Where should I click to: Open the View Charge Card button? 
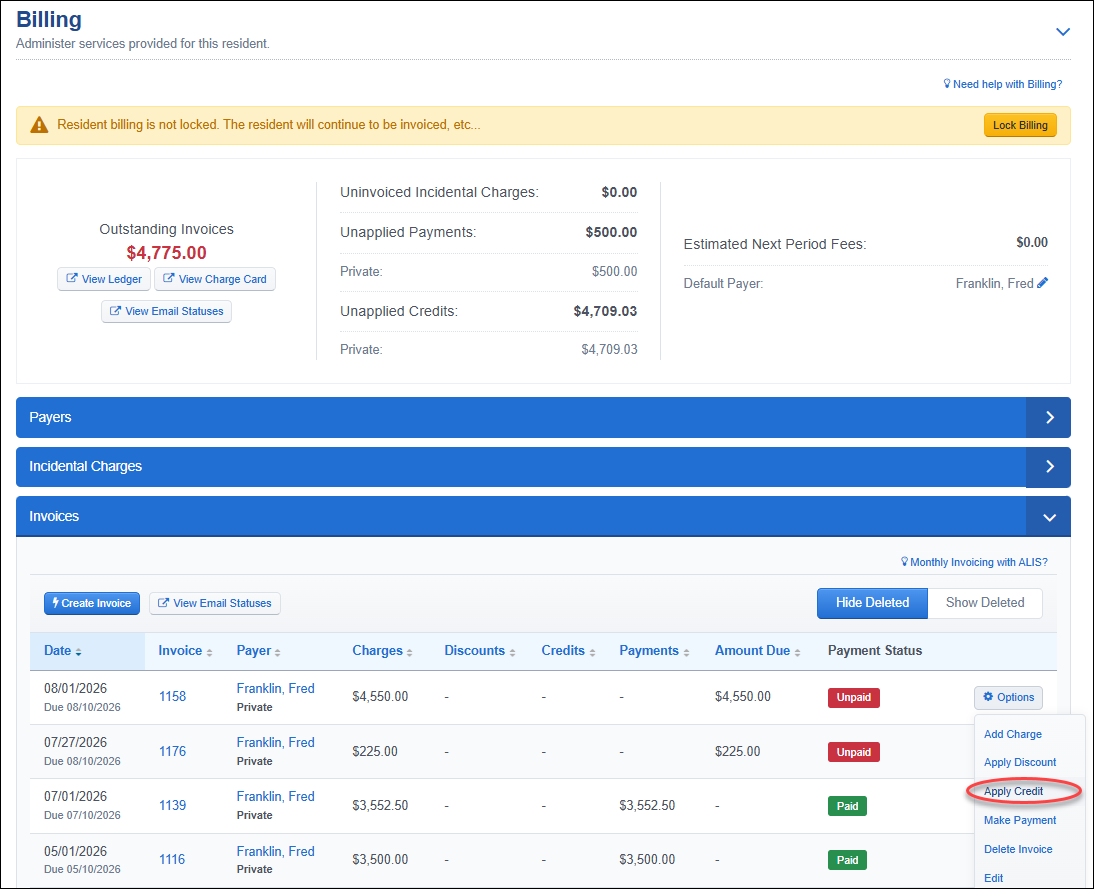[x=215, y=279]
